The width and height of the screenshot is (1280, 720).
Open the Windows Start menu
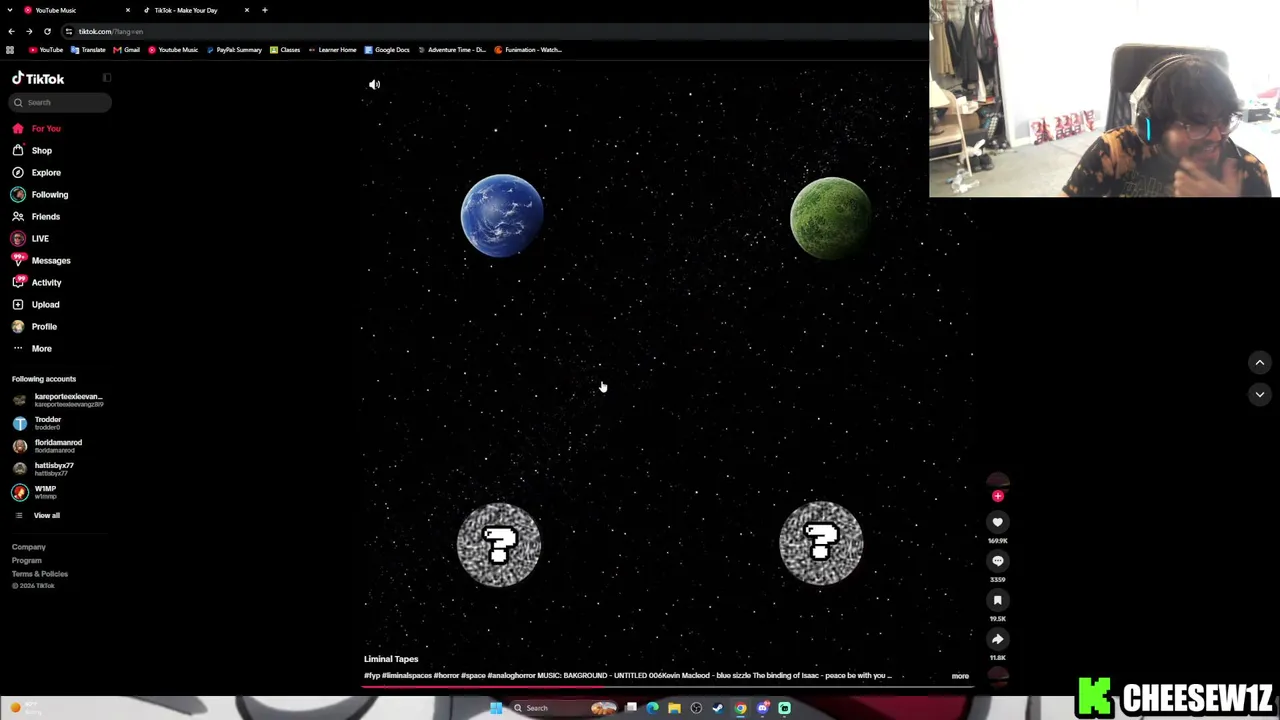[496, 708]
